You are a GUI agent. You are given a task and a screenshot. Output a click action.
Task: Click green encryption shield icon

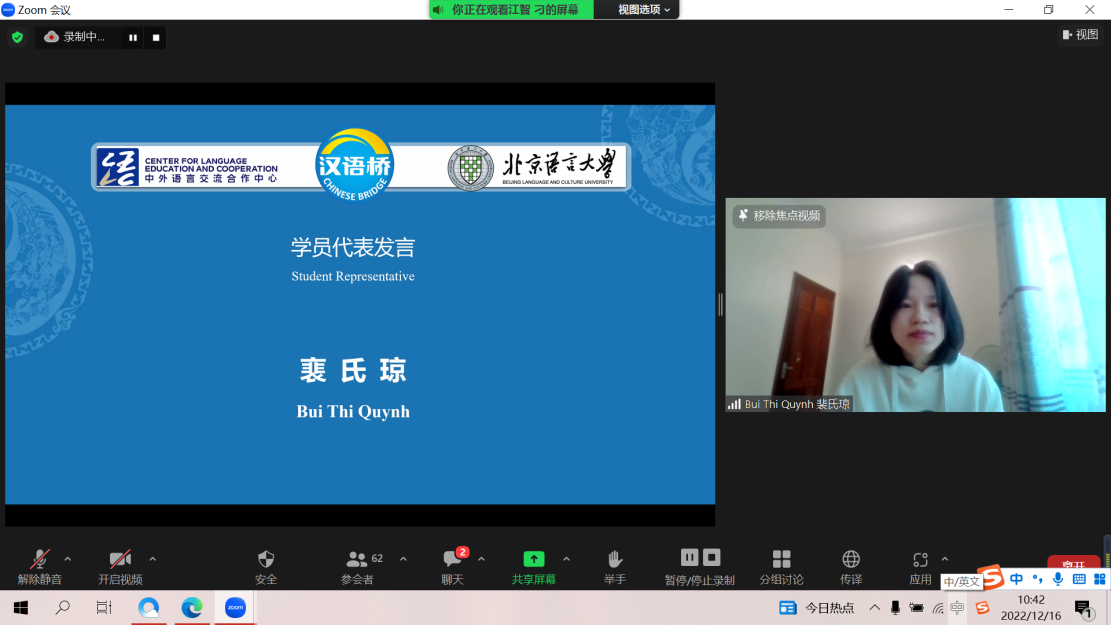17,37
